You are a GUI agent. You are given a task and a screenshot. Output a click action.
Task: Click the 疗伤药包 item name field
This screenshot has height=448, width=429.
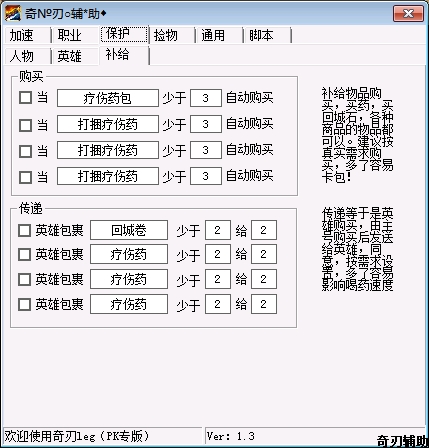point(108,98)
